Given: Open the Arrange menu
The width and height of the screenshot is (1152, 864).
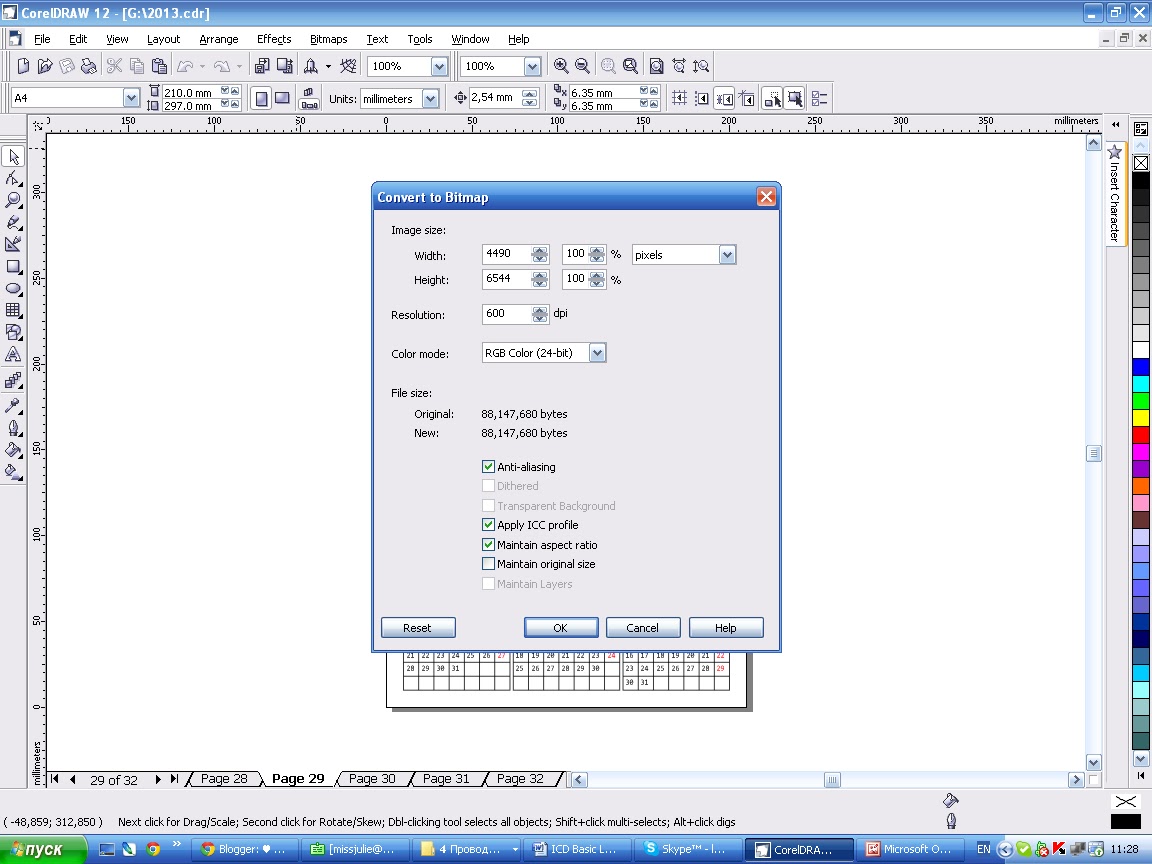Looking at the screenshot, I should [x=218, y=39].
